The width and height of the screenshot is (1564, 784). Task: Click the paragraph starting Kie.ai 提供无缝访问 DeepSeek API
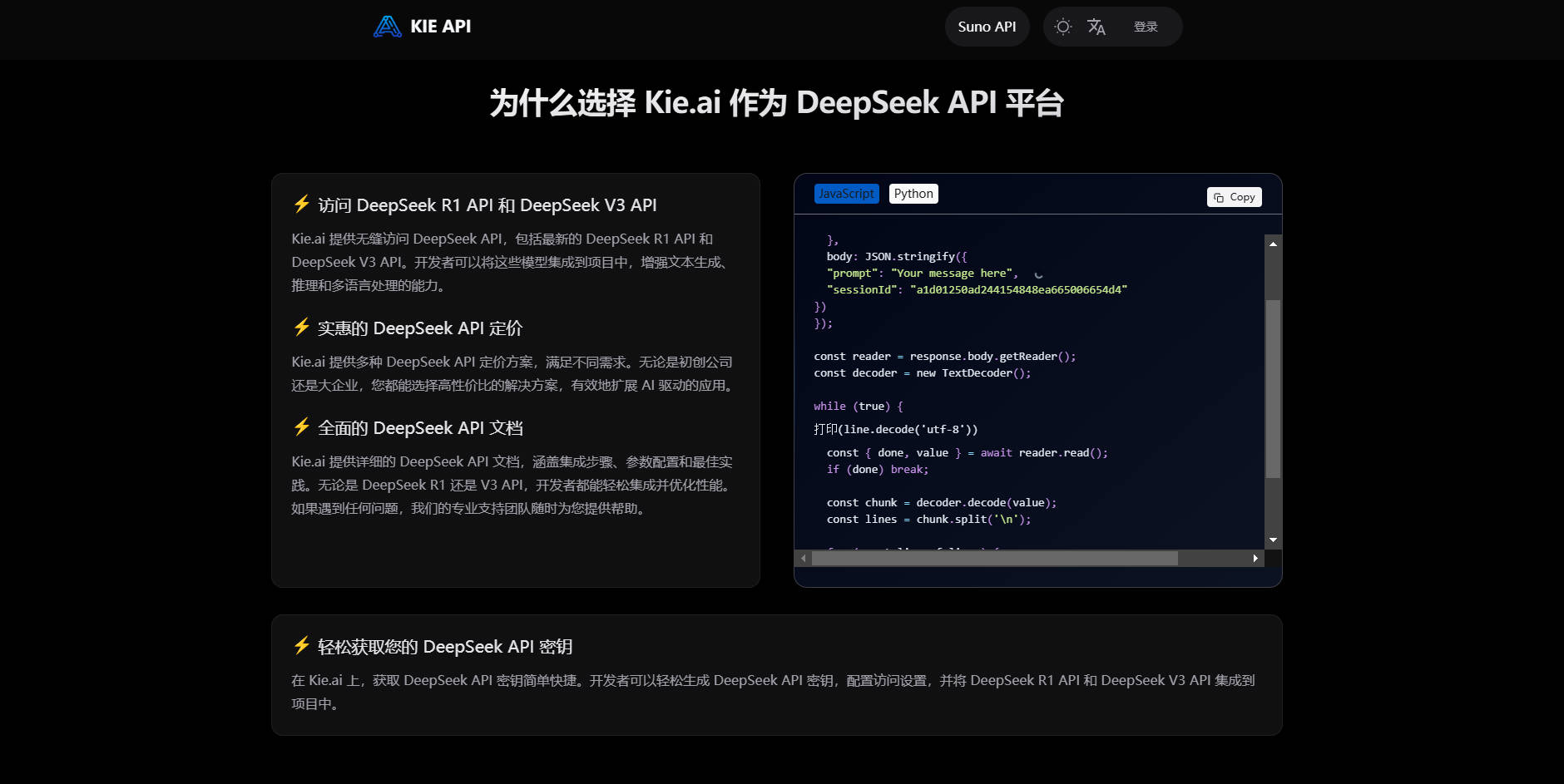(x=512, y=262)
